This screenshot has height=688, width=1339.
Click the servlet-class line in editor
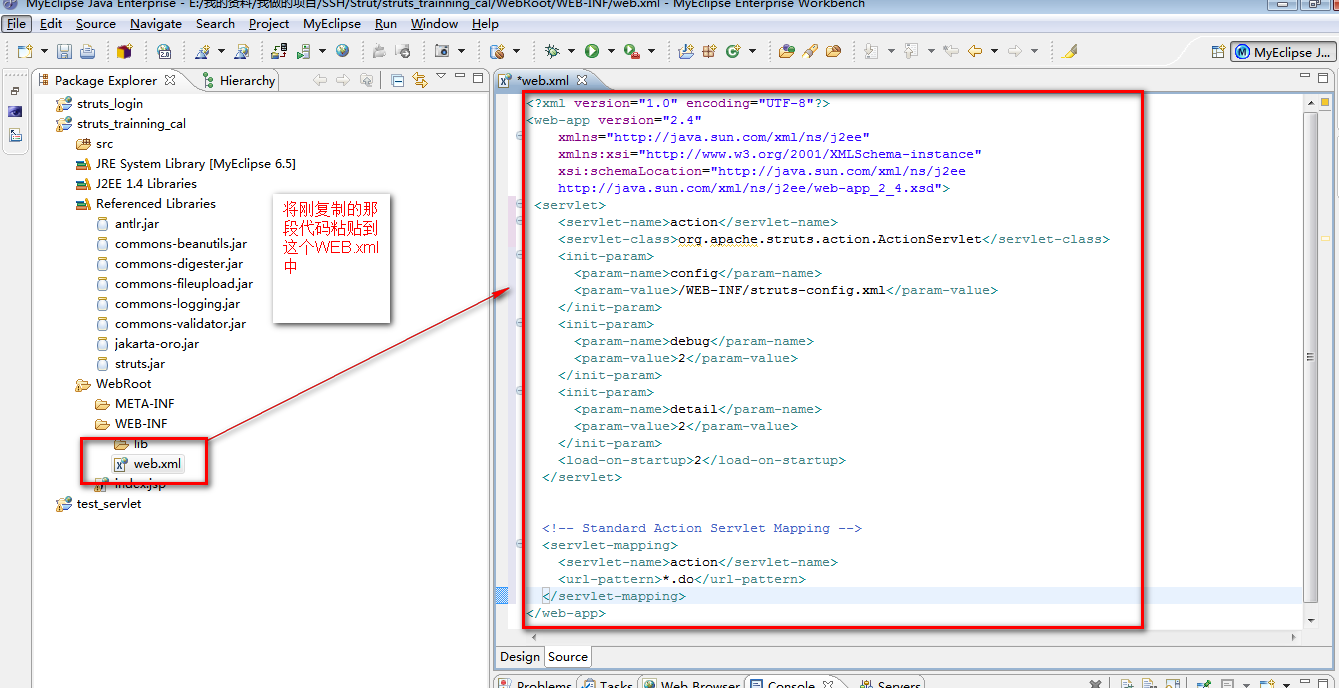[x=834, y=239]
